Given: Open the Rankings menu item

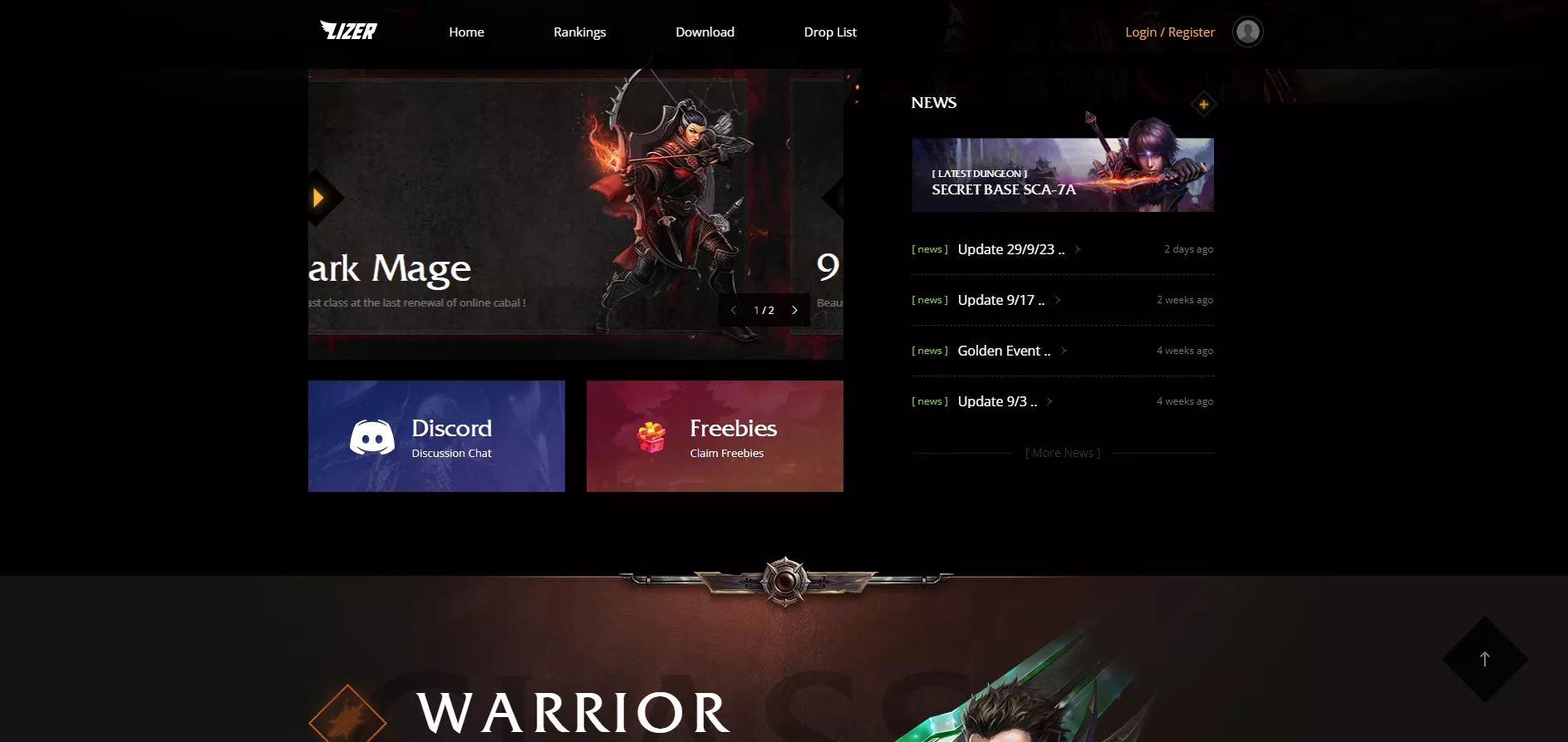Looking at the screenshot, I should pos(579,32).
